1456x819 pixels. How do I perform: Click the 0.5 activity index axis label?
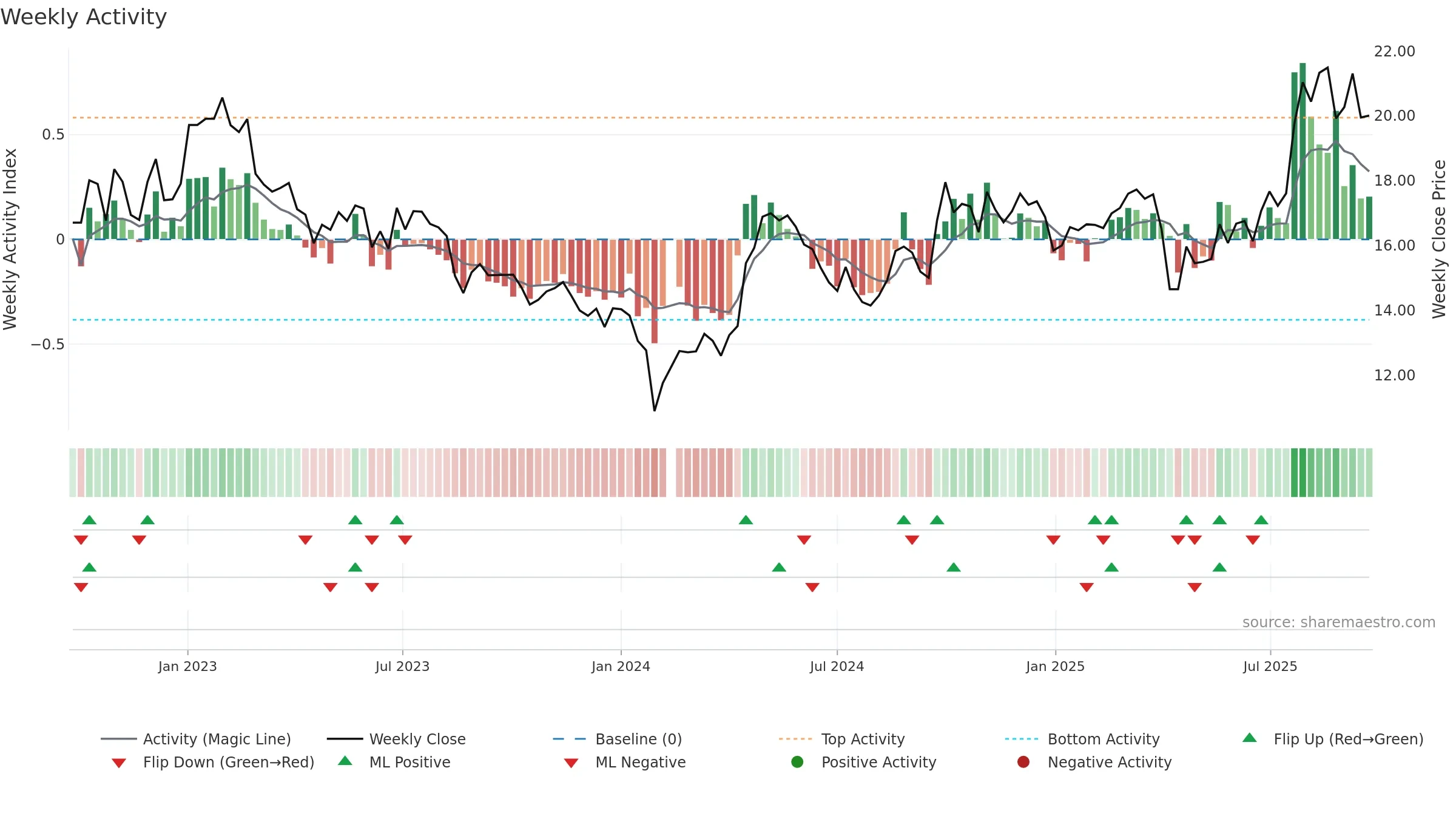53,134
